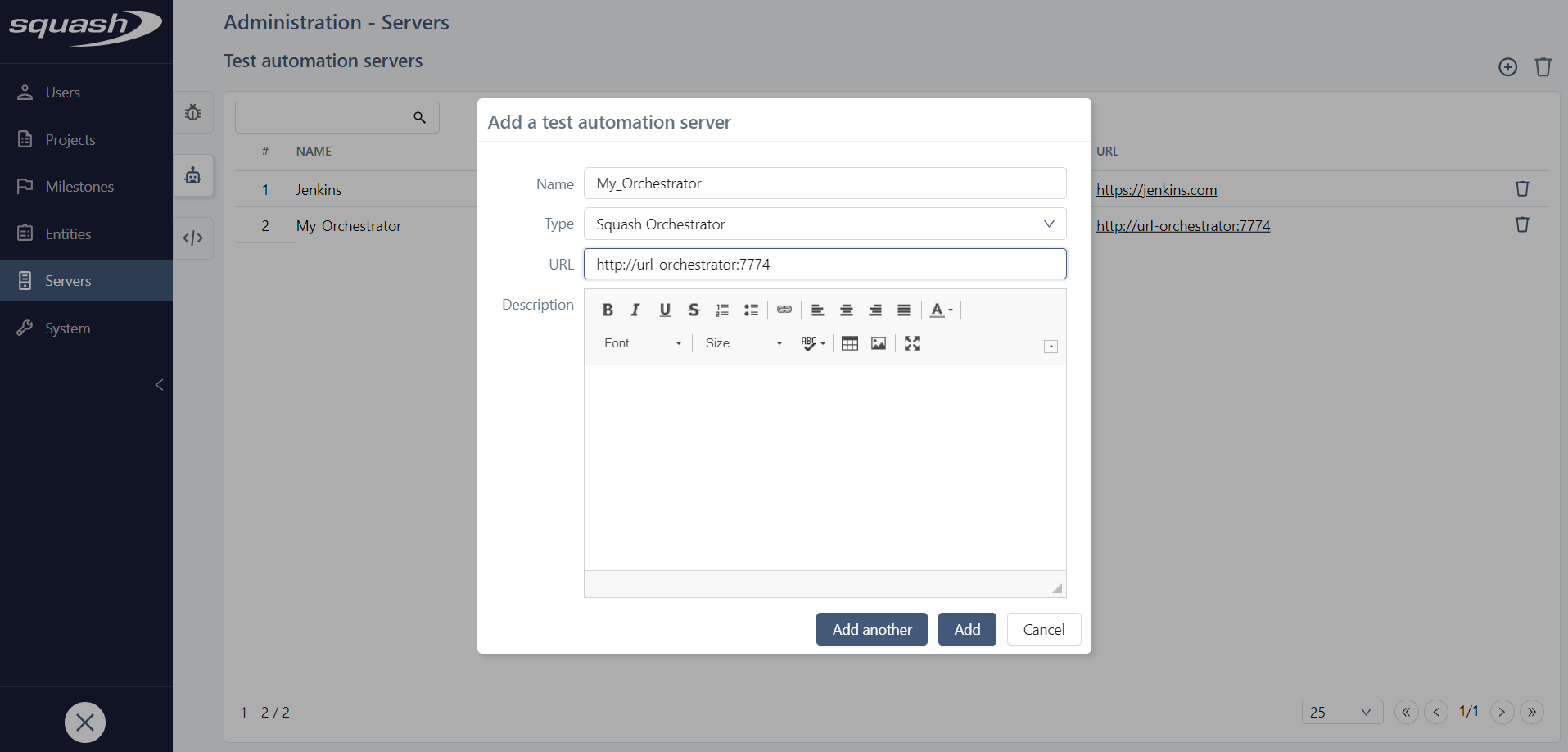This screenshot has height=752, width=1568.
Task: Insert a link in the description
Action: coord(784,310)
